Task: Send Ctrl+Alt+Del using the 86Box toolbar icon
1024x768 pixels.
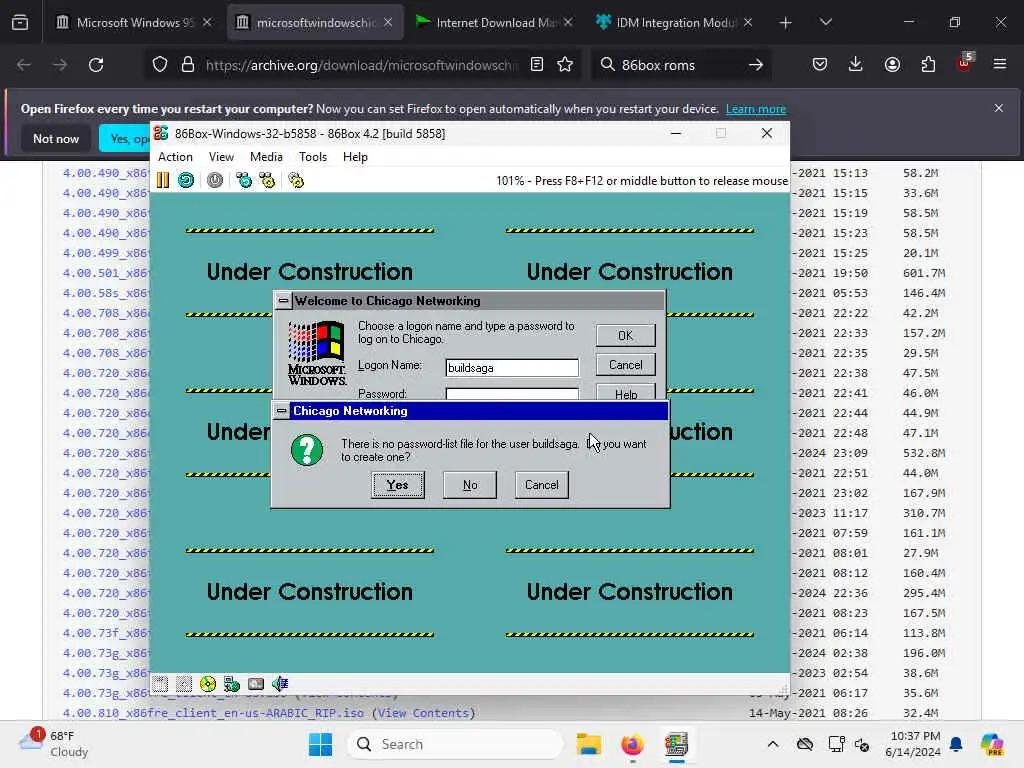Action: point(244,180)
